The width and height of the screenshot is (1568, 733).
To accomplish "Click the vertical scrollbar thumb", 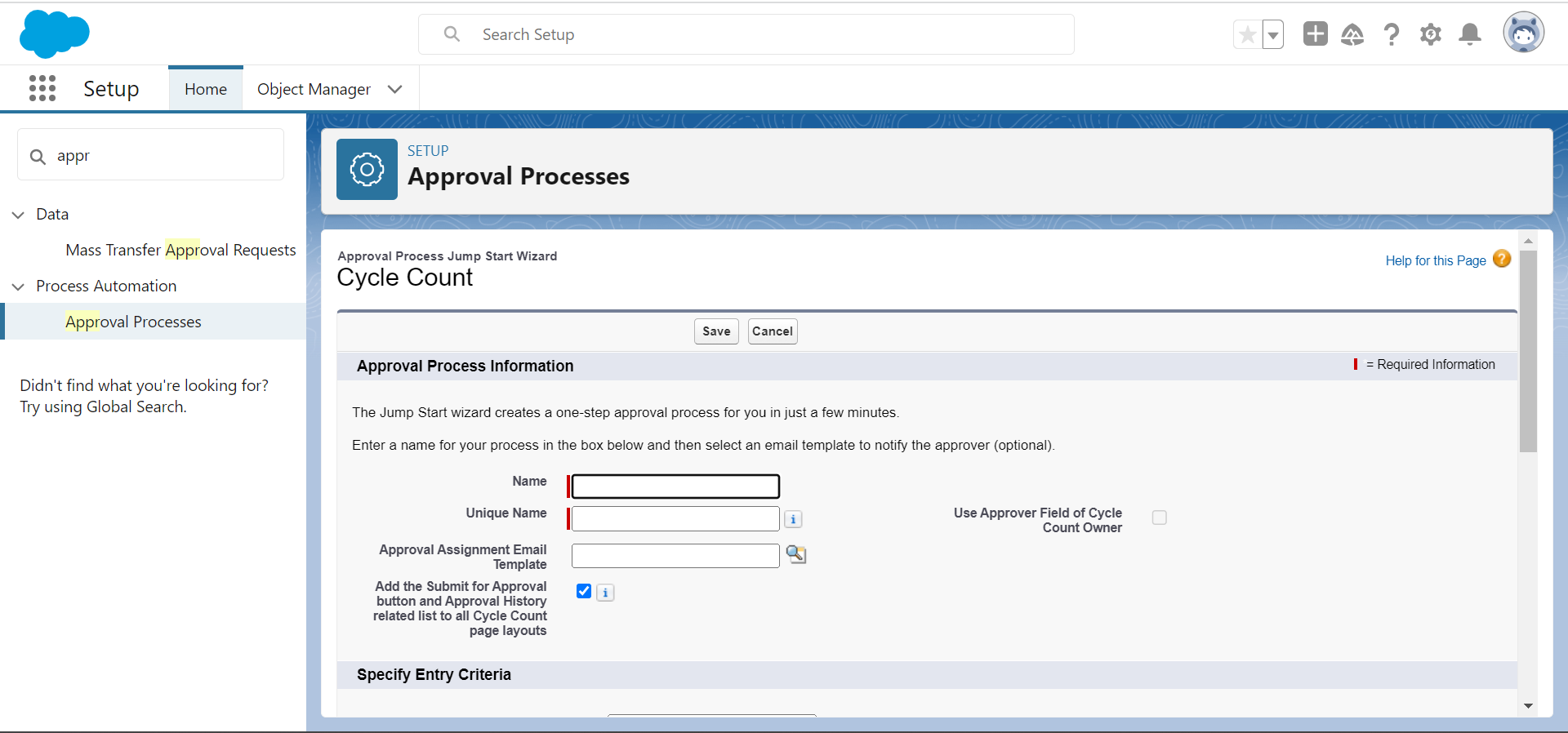I will click(x=1528, y=351).
